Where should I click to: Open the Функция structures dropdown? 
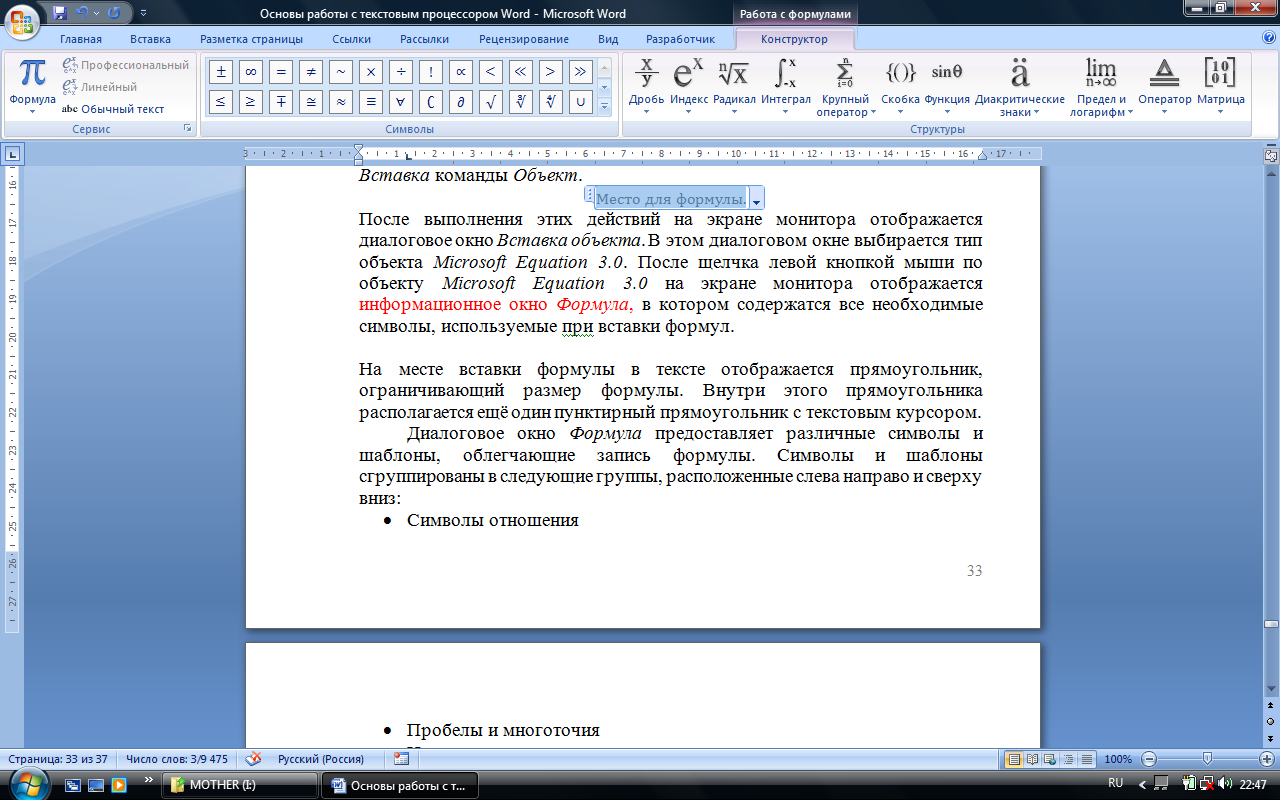tap(947, 88)
